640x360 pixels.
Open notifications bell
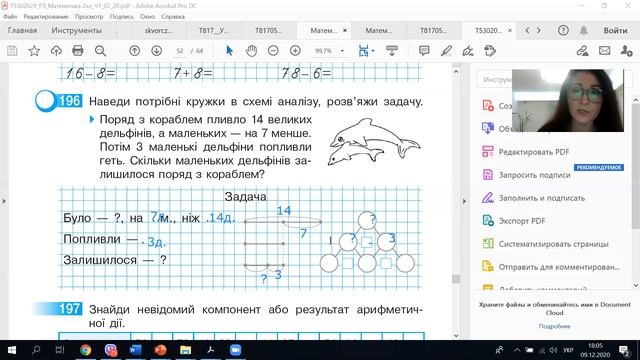coord(584,30)
